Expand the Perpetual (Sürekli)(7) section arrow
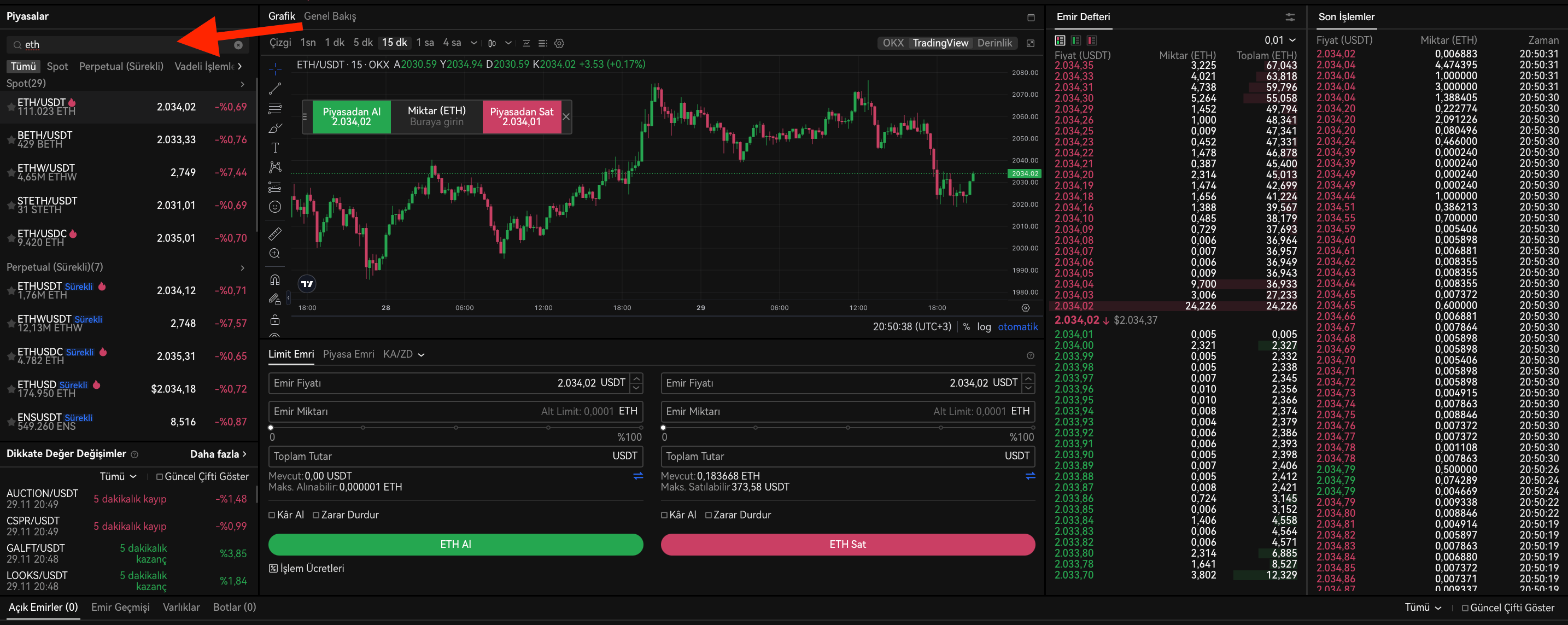This screenshot has height=625, width=1568. pos(242,267)
